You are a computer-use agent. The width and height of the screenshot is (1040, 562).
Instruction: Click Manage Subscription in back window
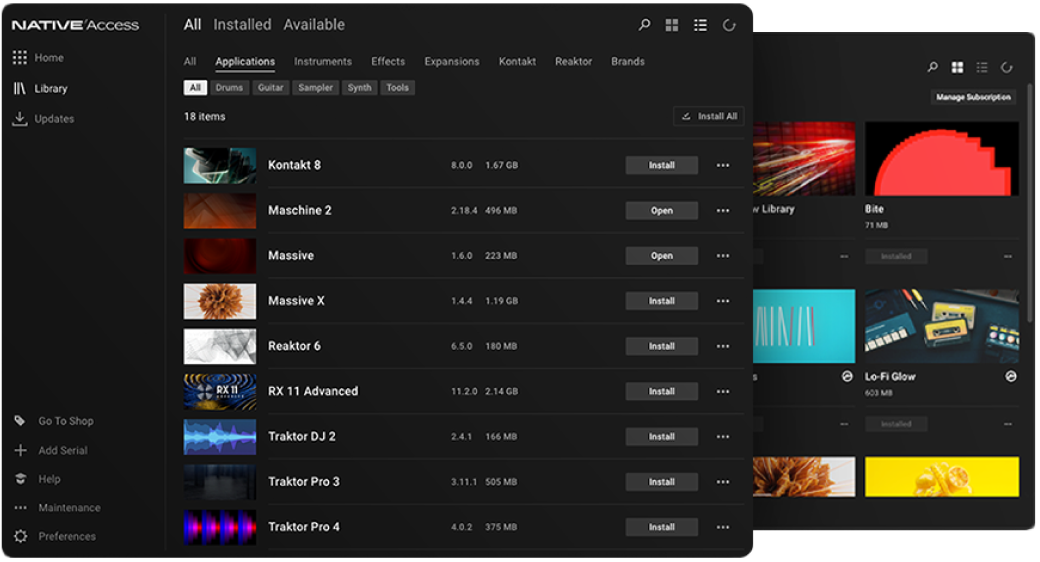tap(973, 97)
